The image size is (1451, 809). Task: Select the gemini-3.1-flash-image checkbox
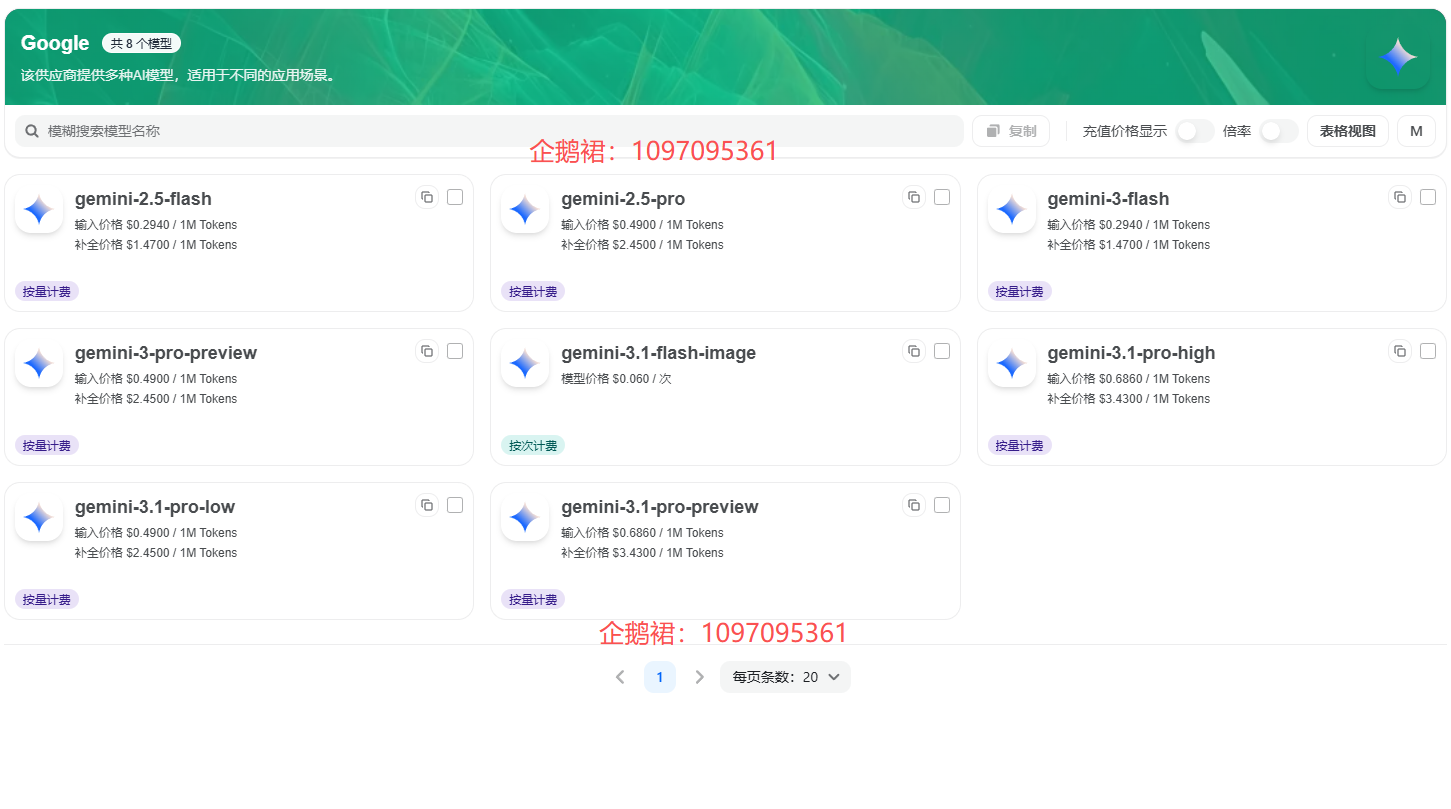click(942, 351)
